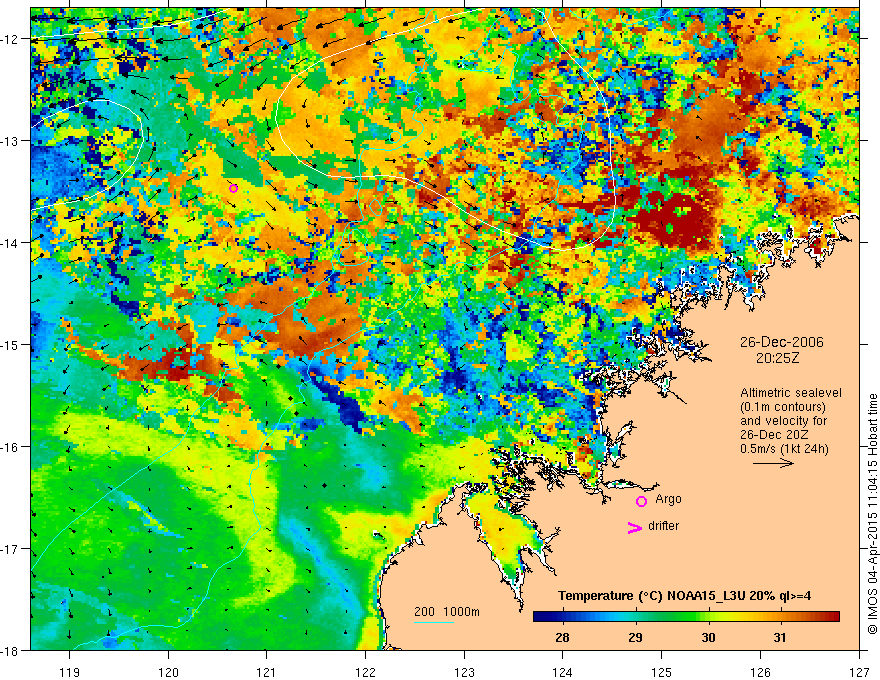Click the color bar label "28"

click(562, 637)
